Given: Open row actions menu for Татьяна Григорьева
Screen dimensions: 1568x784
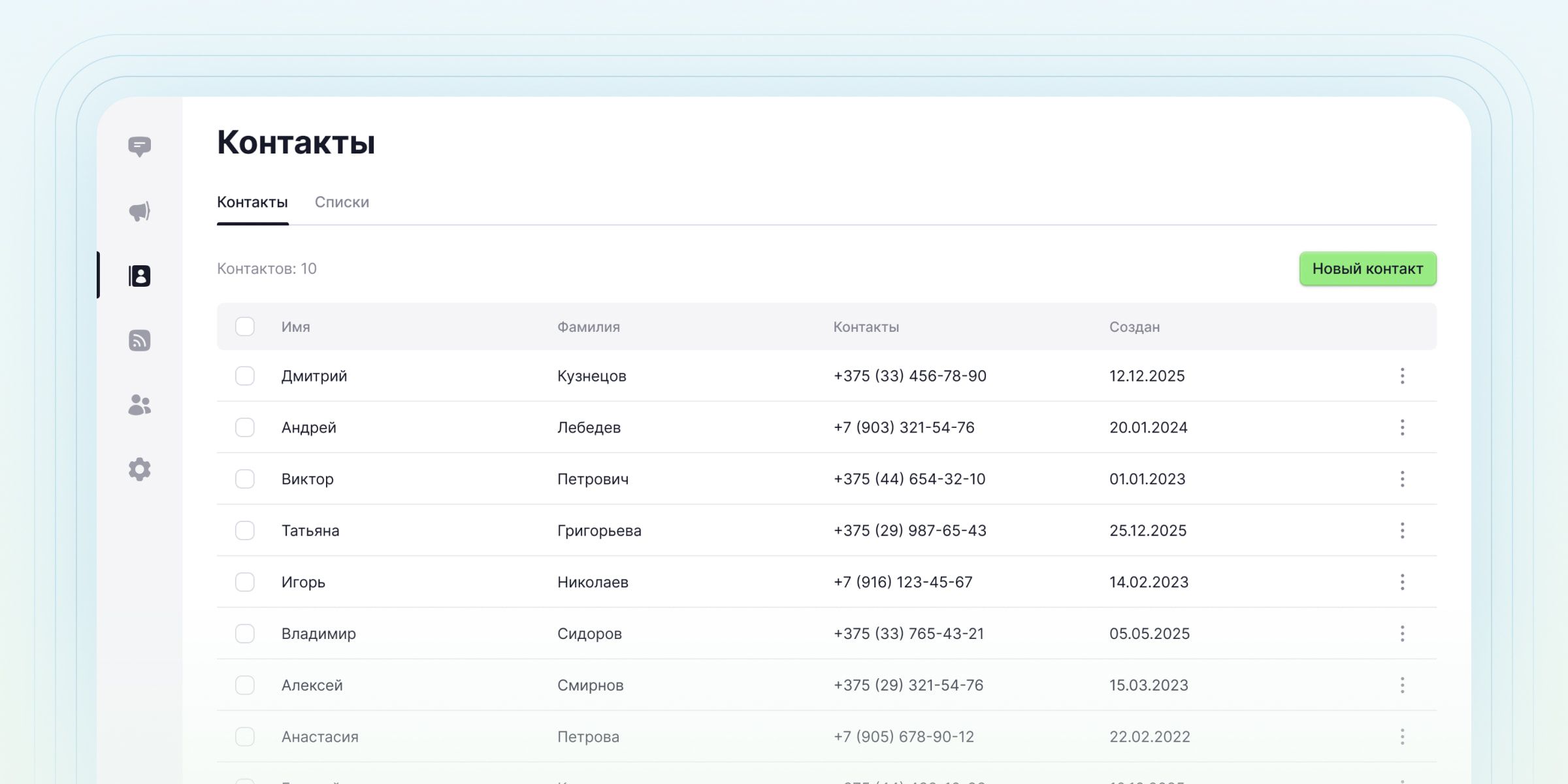Looking at the screenshot, I should tap(1402, 531).
